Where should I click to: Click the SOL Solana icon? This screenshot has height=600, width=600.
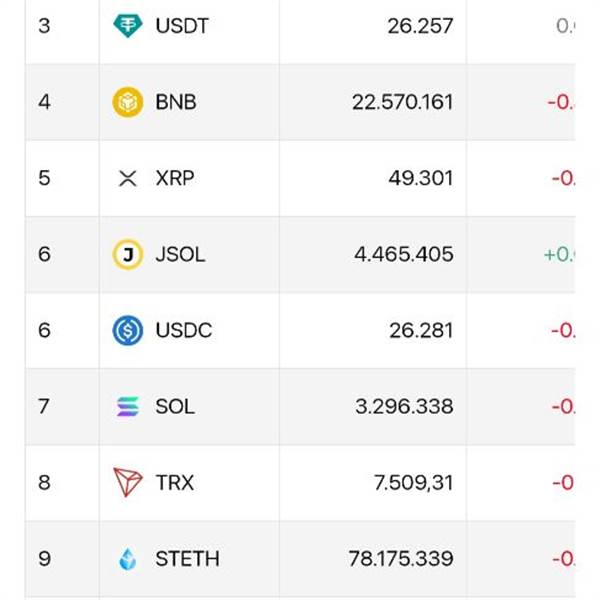[127, 407]
